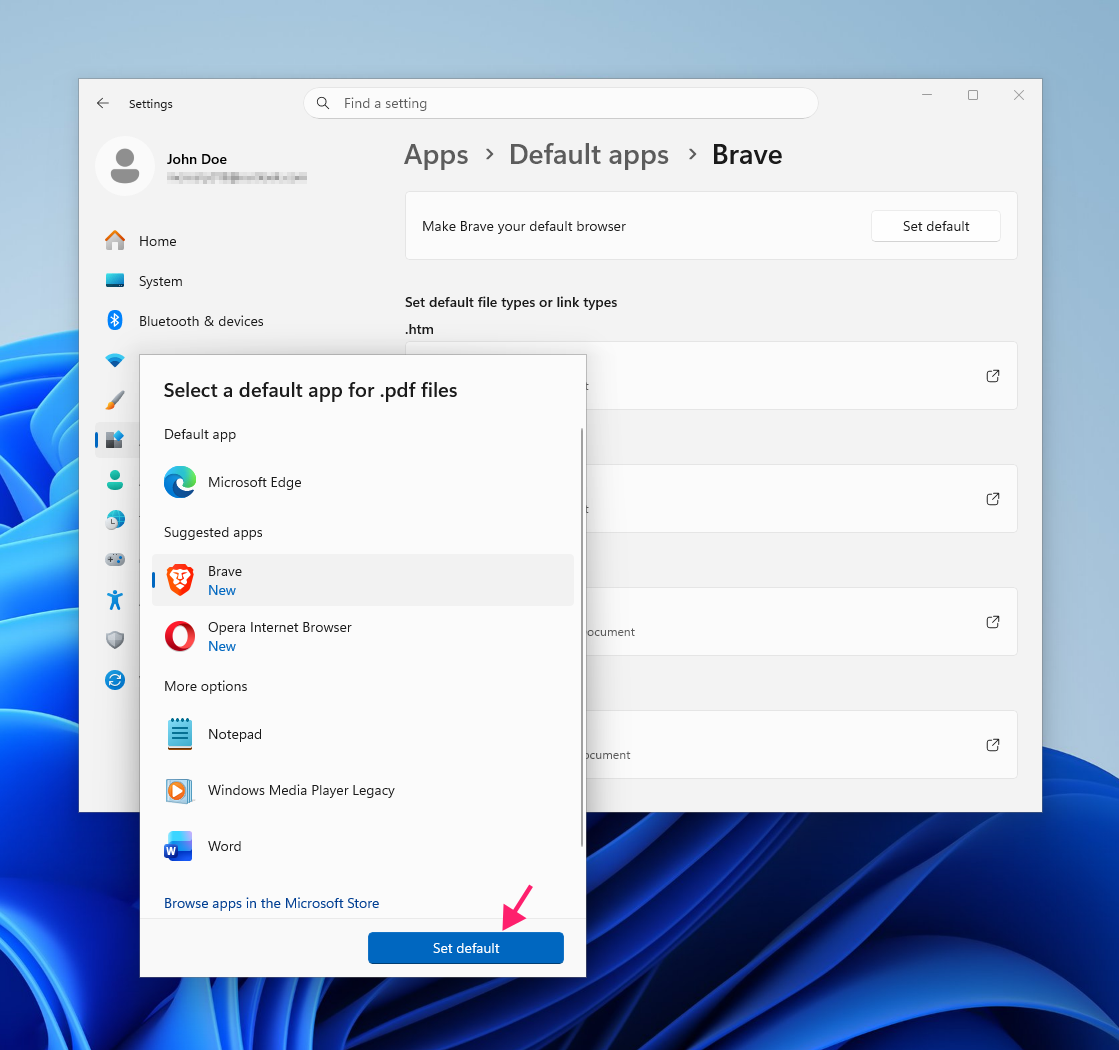Click the Home house icon
This screenshot has width=1119, height=1050.
(115, 241)
